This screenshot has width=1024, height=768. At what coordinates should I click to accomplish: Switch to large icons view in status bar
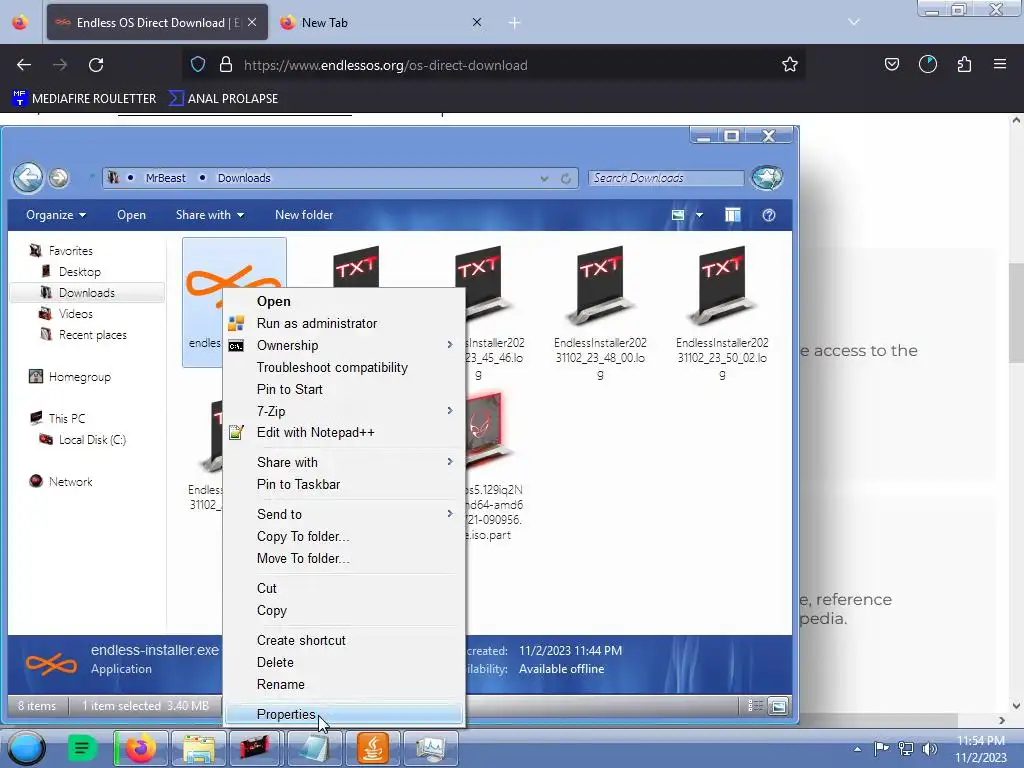click(x=778, y=706)
